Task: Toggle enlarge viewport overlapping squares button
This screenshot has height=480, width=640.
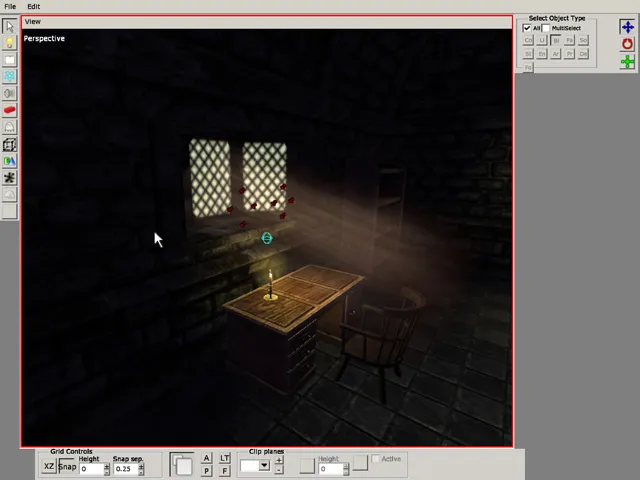Action: tap(182, 464)
